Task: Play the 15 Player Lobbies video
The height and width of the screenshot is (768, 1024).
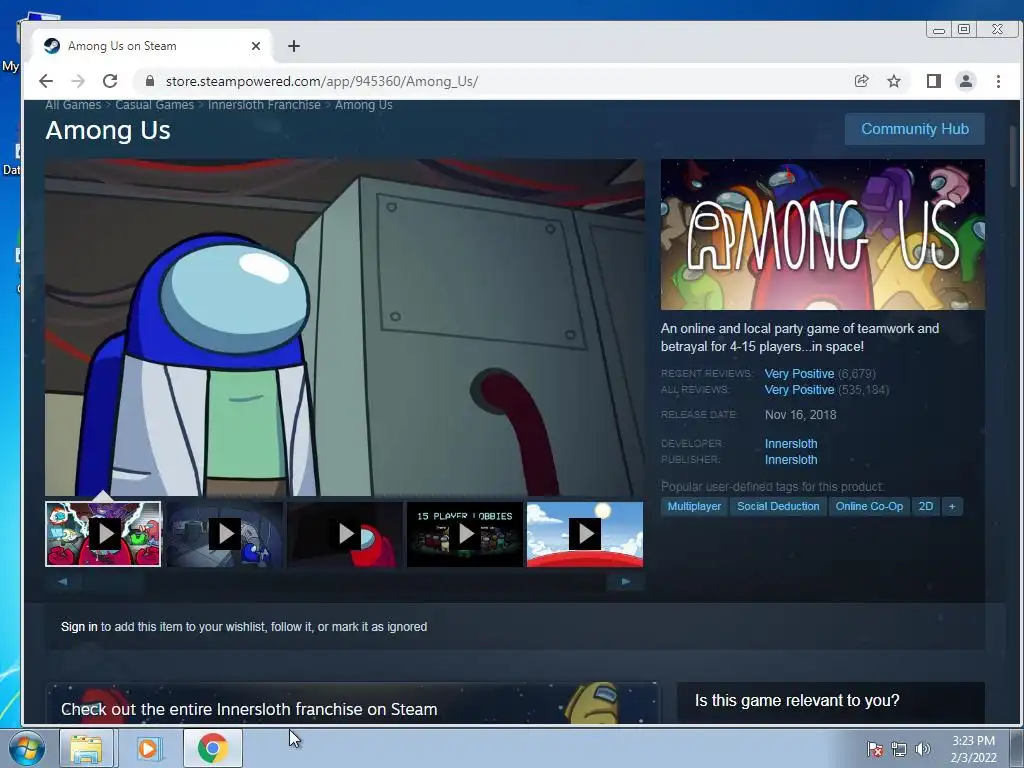Action: [464, 534]
